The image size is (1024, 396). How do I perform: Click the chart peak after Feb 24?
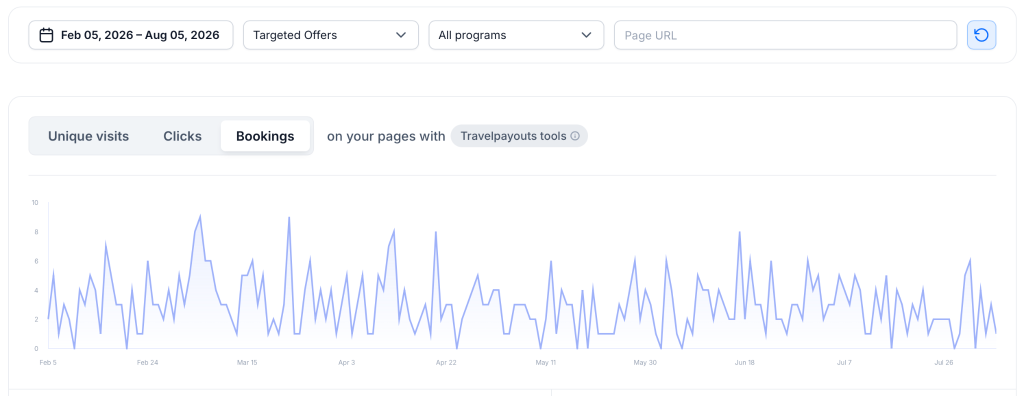[x=200, y=216]
